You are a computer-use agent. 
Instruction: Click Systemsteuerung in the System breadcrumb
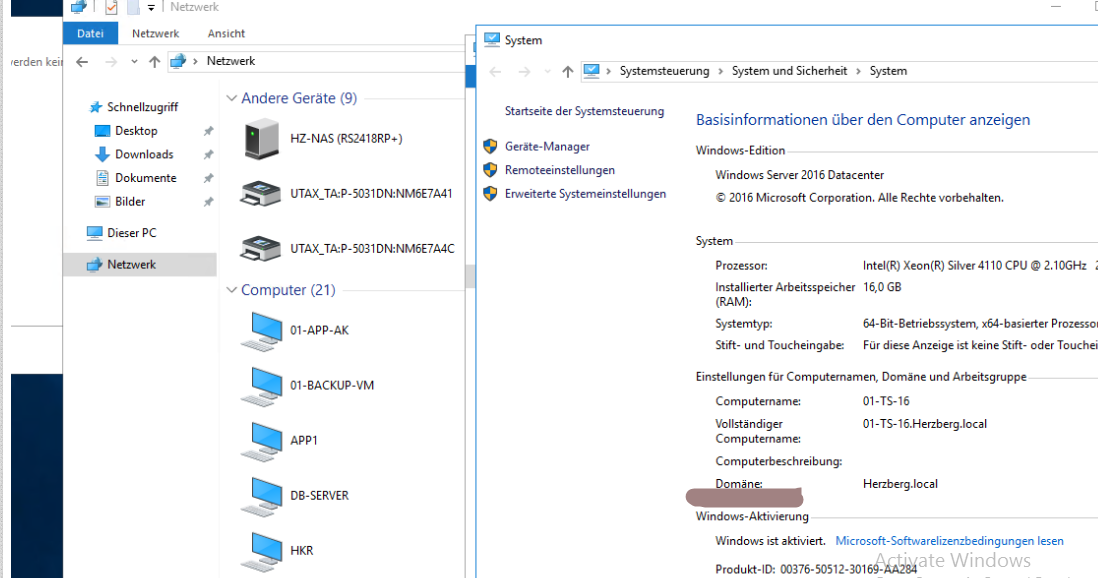point(664,71)
